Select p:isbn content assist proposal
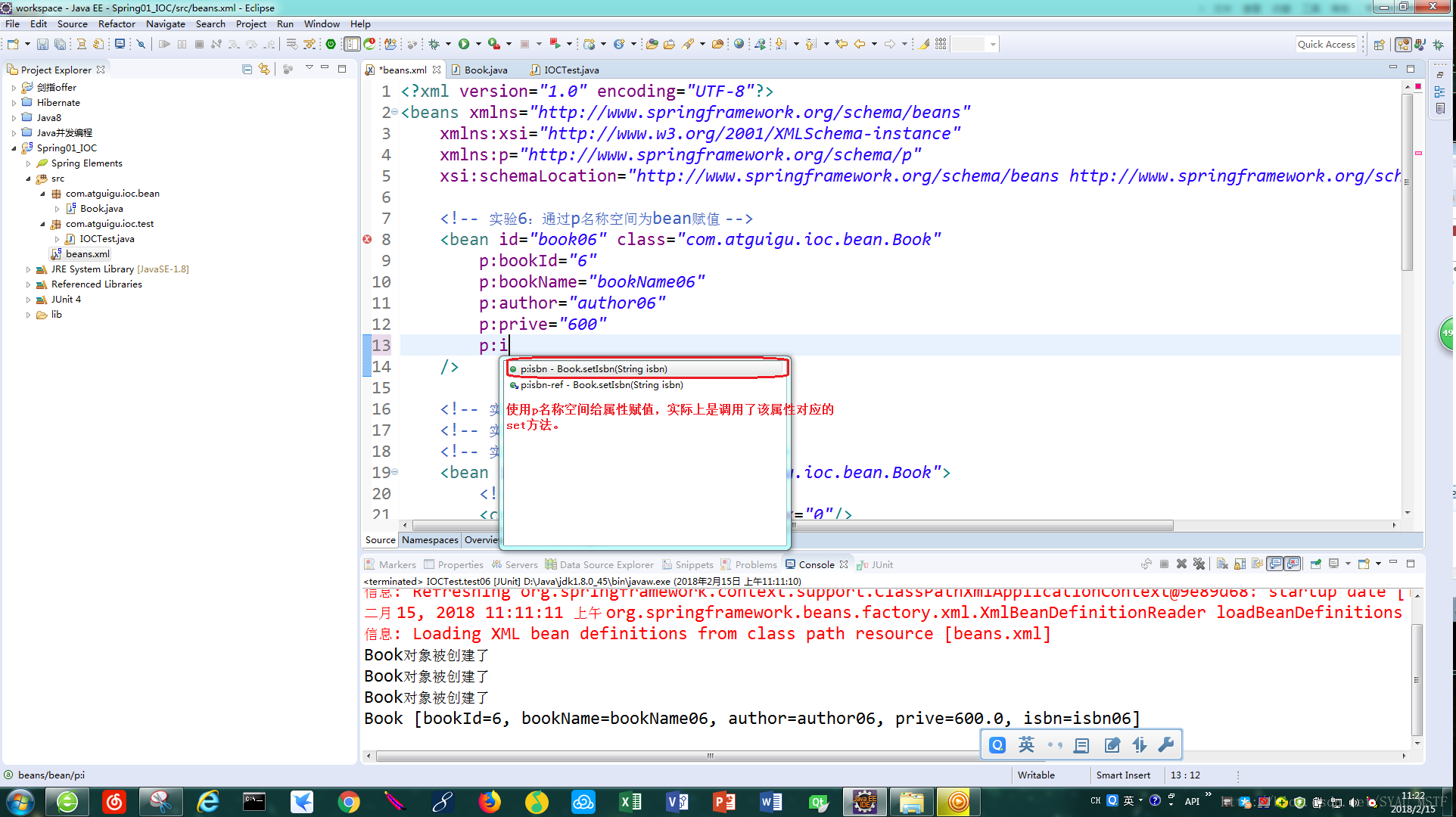Screen dimensions: 1456x817 tap(647, 369)
